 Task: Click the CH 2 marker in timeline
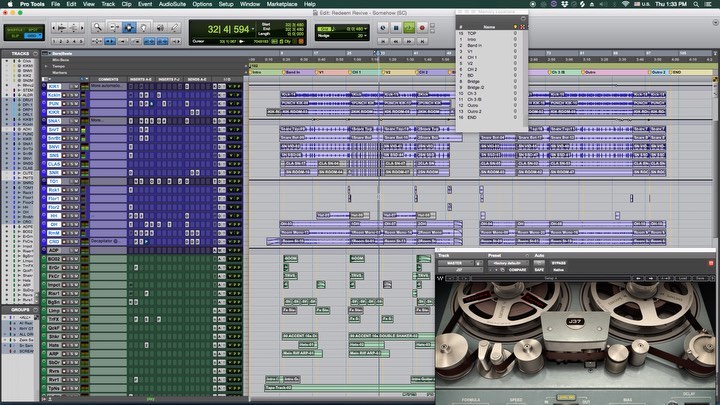pyautogui.click(x=423, y=72)
